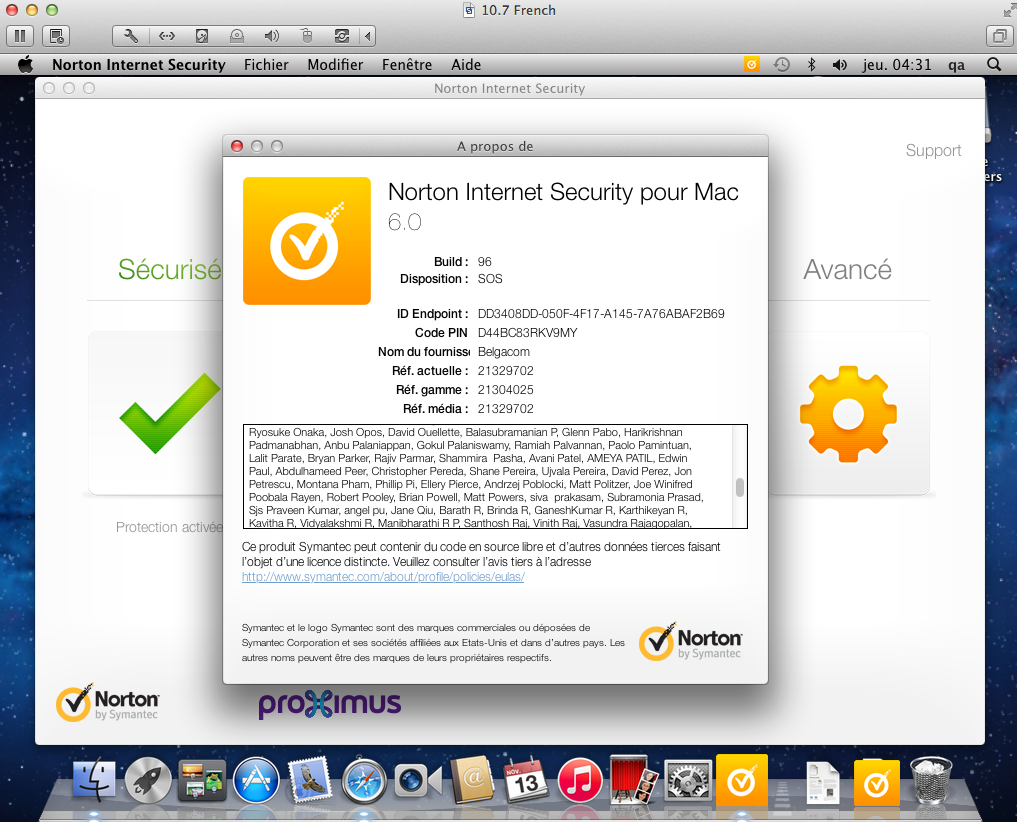Image resolution: width=1017 pixels, height=822 pixels.
Task: Open System Preferences from the Dock
Action: (688, 780)
